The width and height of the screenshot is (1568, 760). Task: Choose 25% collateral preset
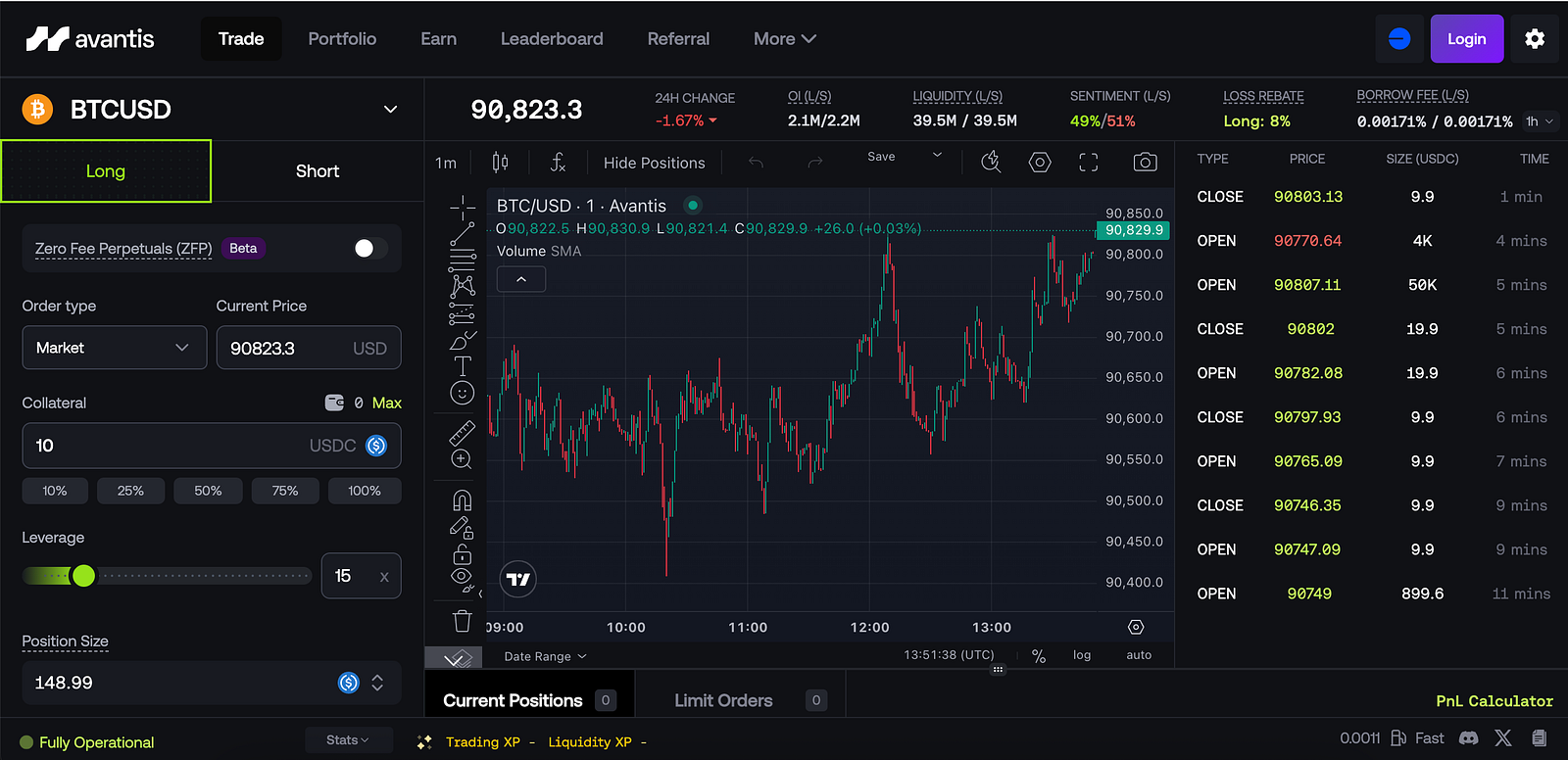pyautogui.click(x=130, y=491)
